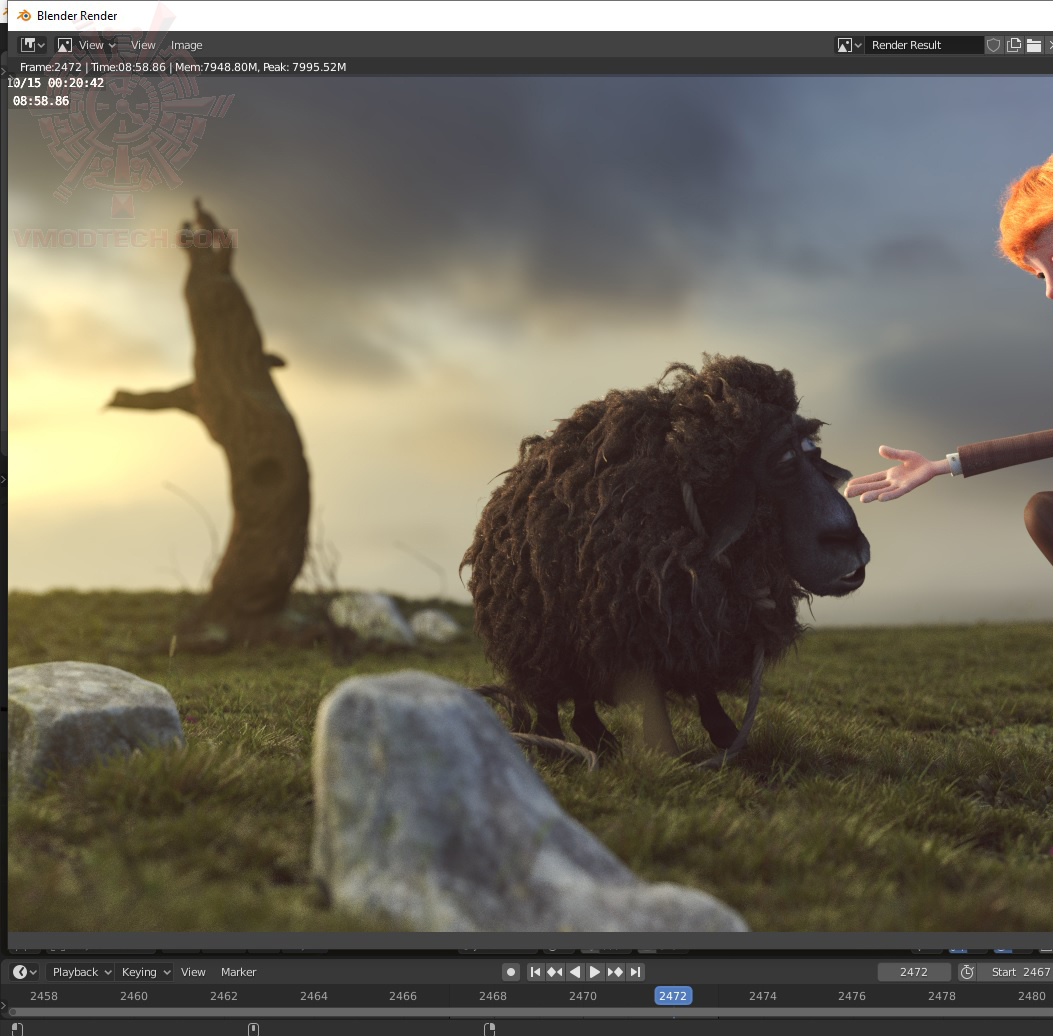Click the highlighted 2472 playhead marker
Image resolution: width=1053 pixels, height=1036 pixels.
(673, 996)
